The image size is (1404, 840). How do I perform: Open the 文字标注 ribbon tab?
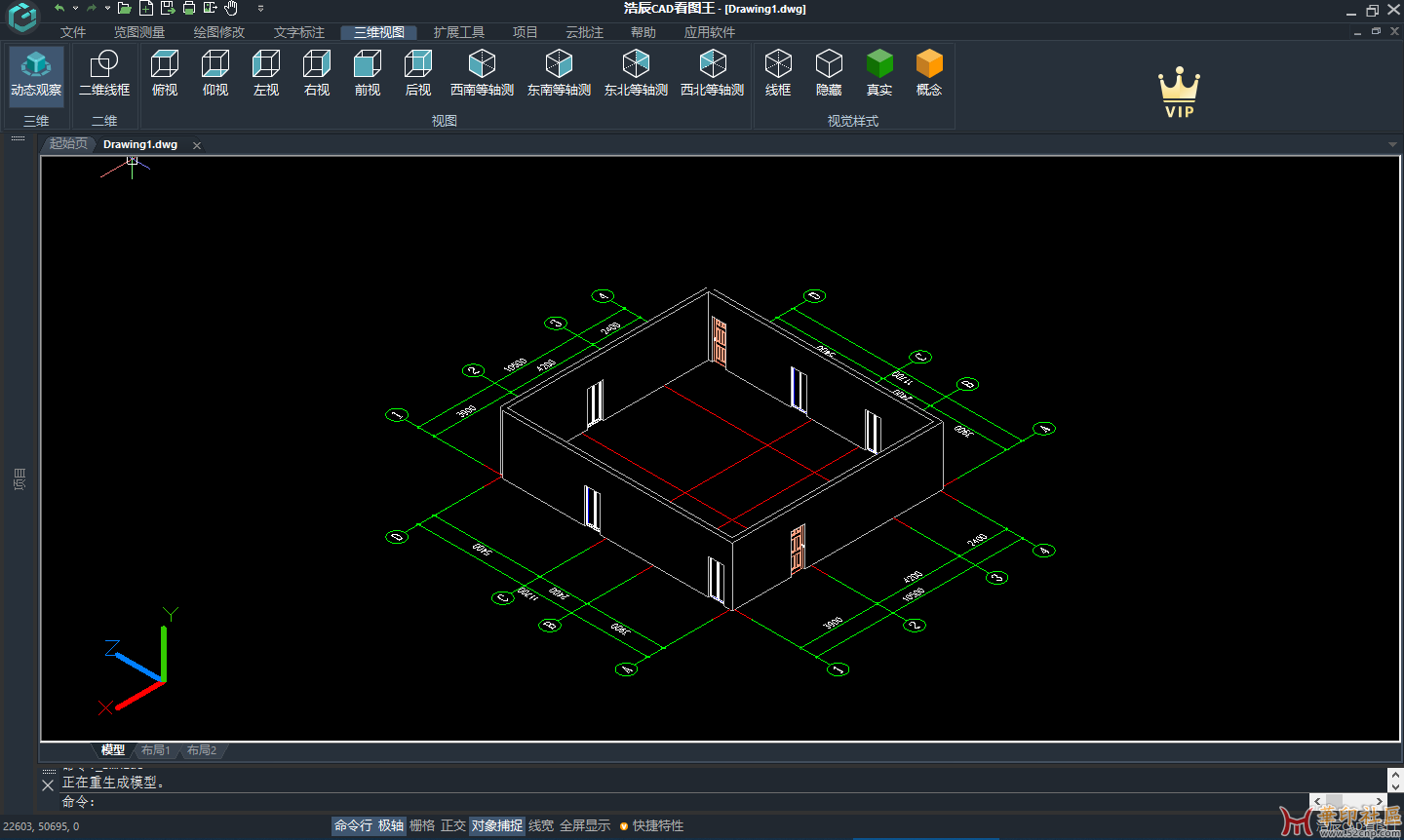pos(299,32)
